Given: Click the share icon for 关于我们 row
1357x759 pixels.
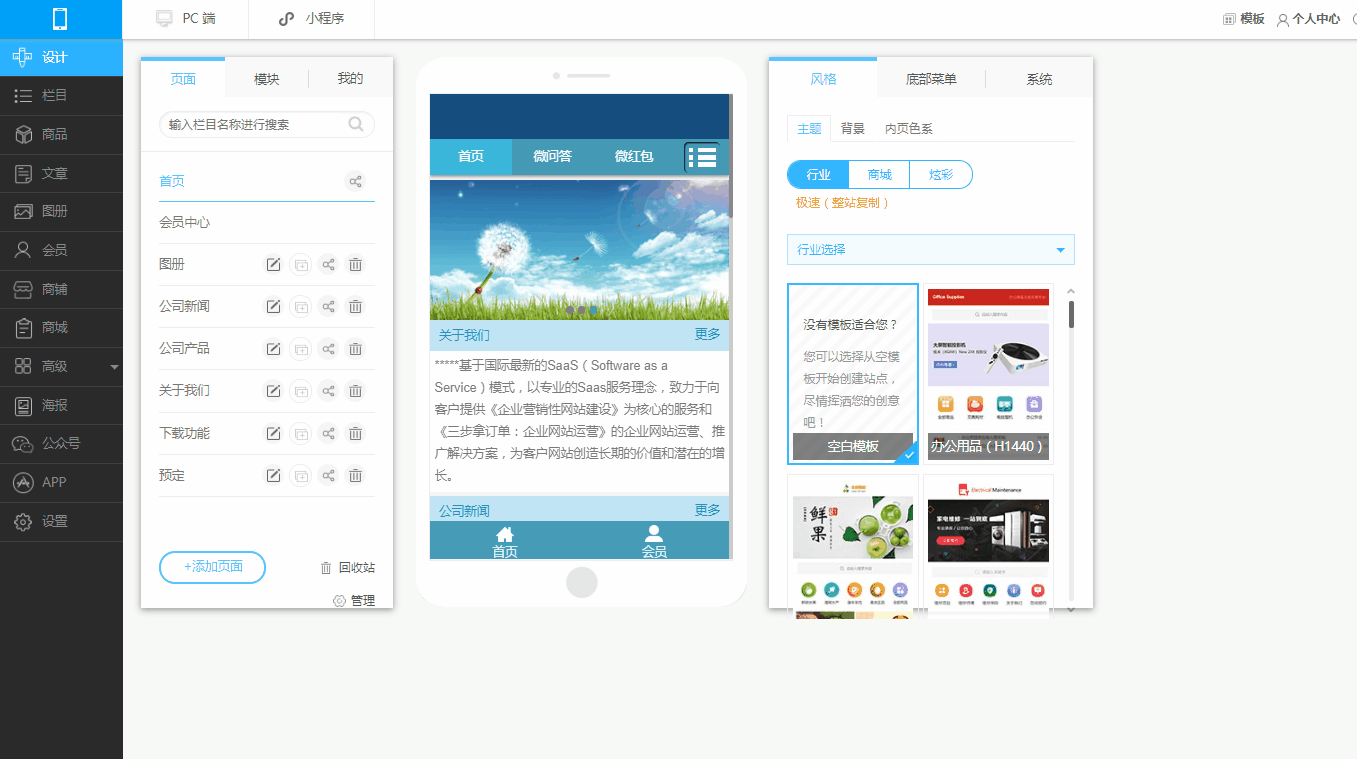Looking at the screenshot, I should pos(328,391).
